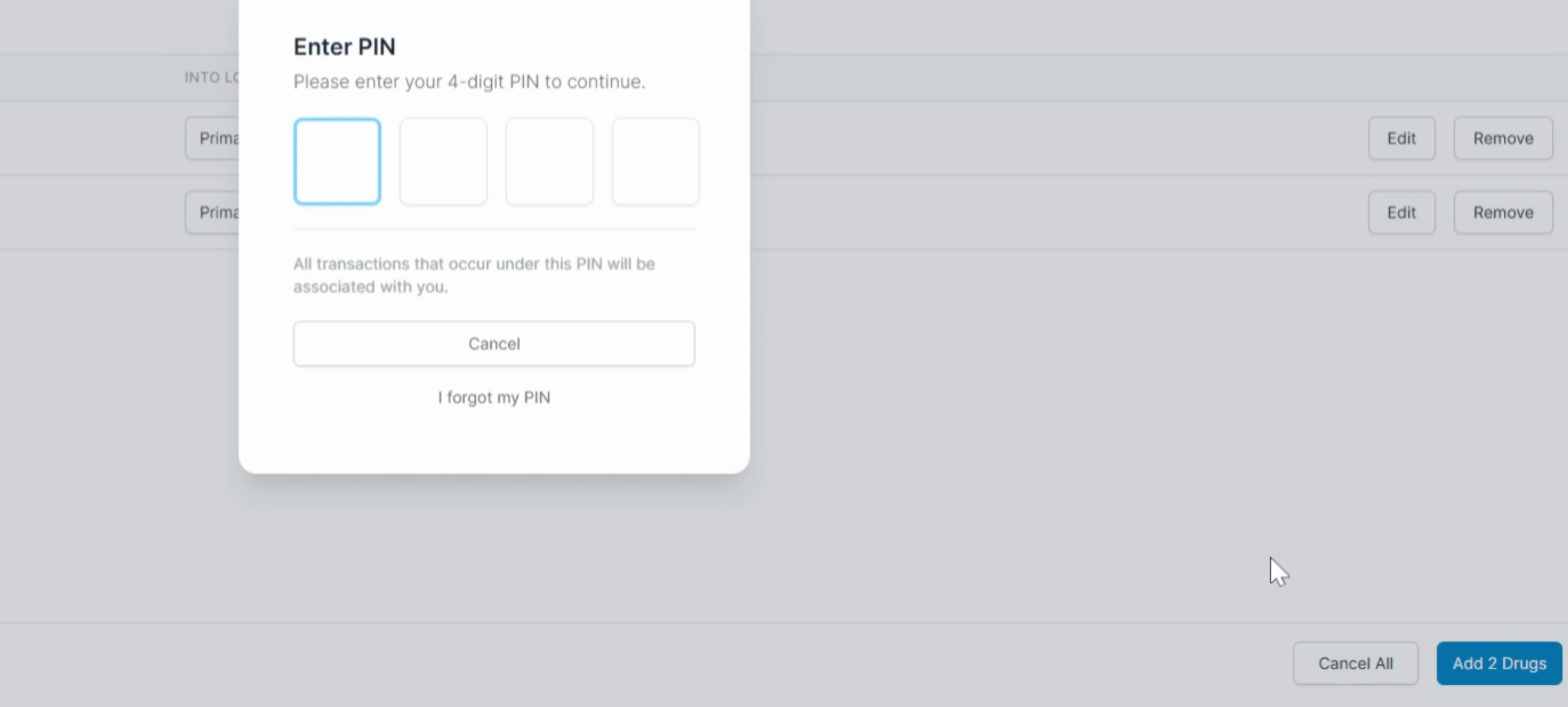Edit the first drug row
Screen dimensions: 1568x707
[1402, 138]
